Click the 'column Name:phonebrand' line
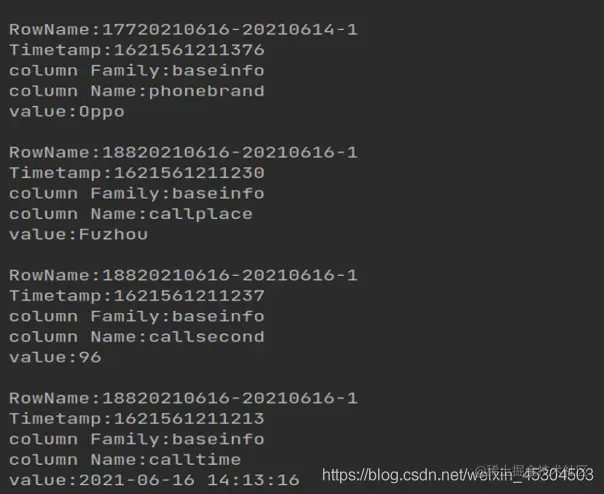Screen dimensions: 604x494 pyautogui.click(x=137, y=91)
